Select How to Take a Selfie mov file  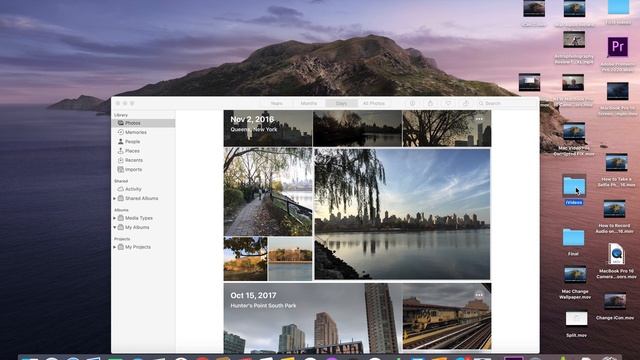616,170
